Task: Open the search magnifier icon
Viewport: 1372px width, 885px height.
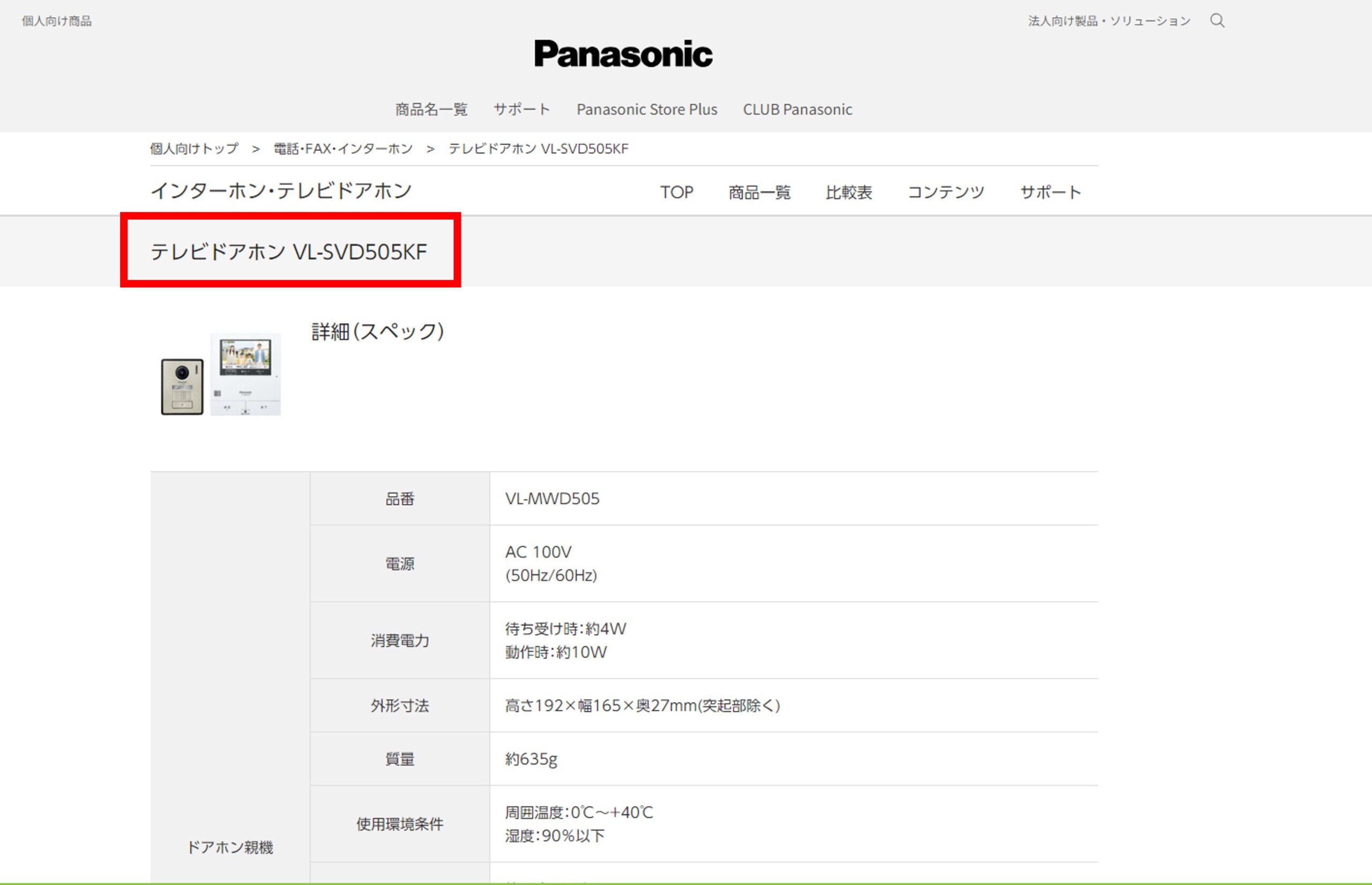Action: coord(1217,21)
